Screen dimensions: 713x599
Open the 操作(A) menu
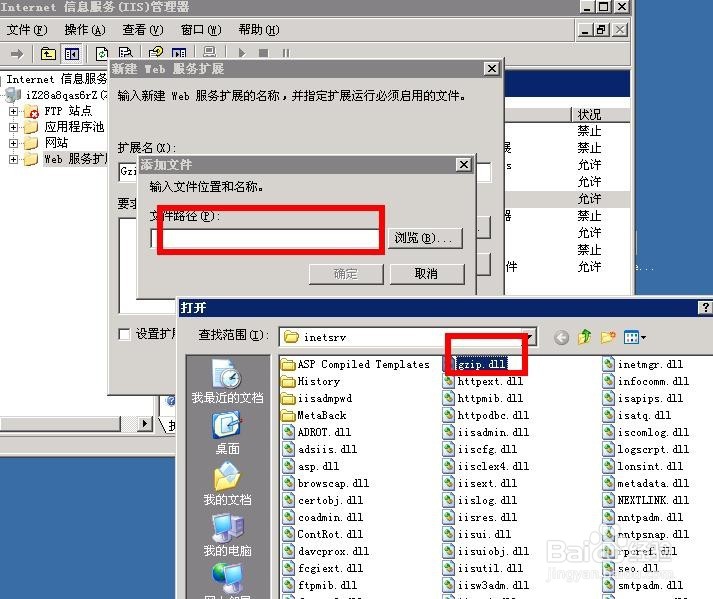tap(85, 30)
